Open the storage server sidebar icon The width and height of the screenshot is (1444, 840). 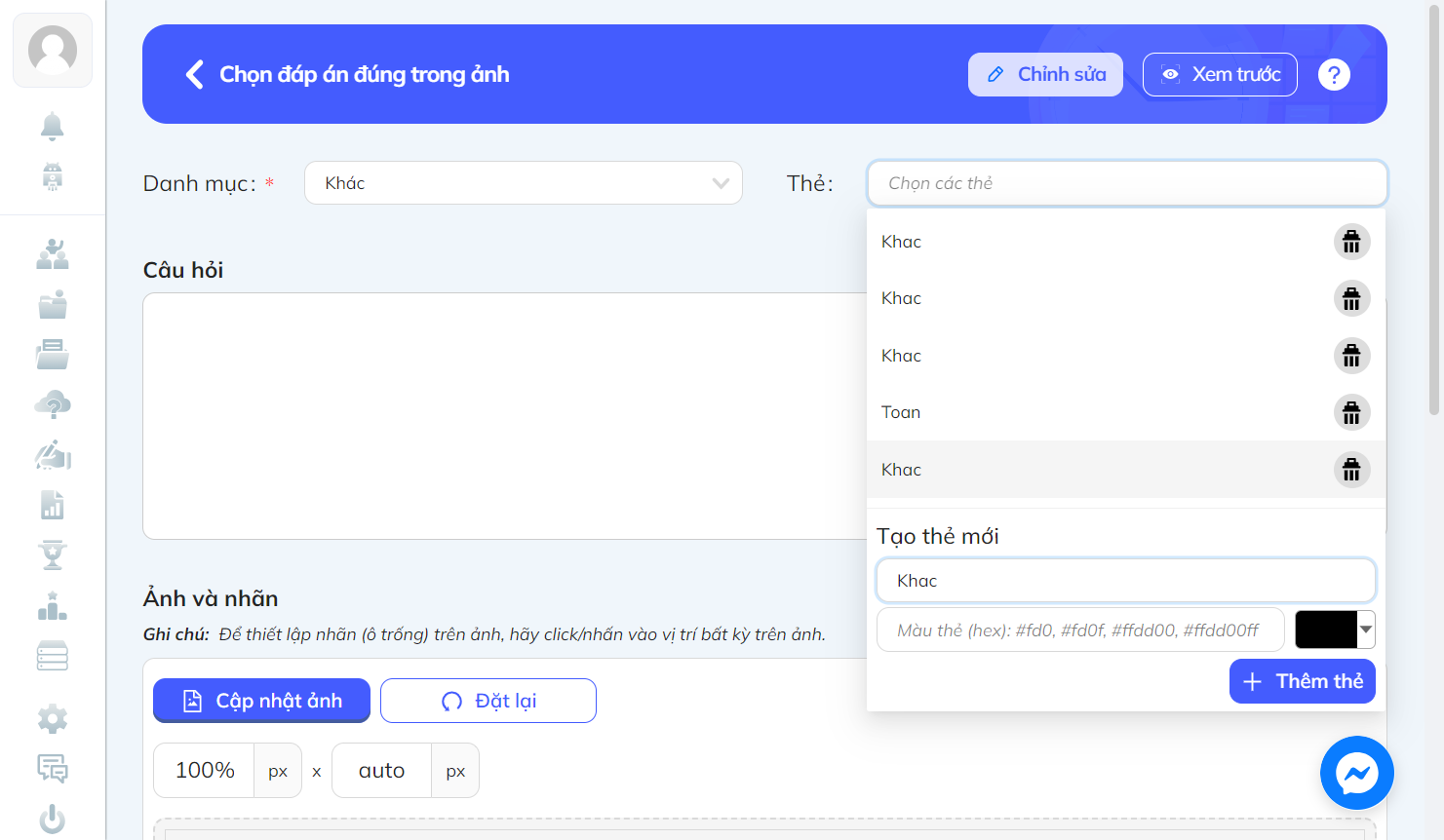[53, 656]
